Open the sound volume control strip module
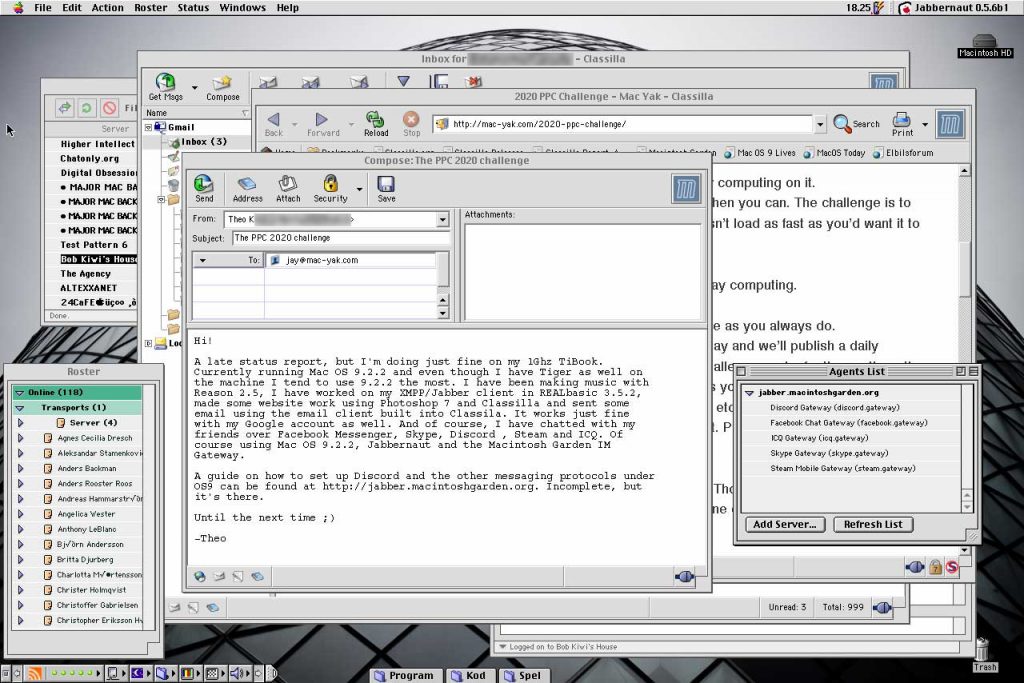This screenshot has height=683, width=1024. pyautogui.click(x=238, y=673)
